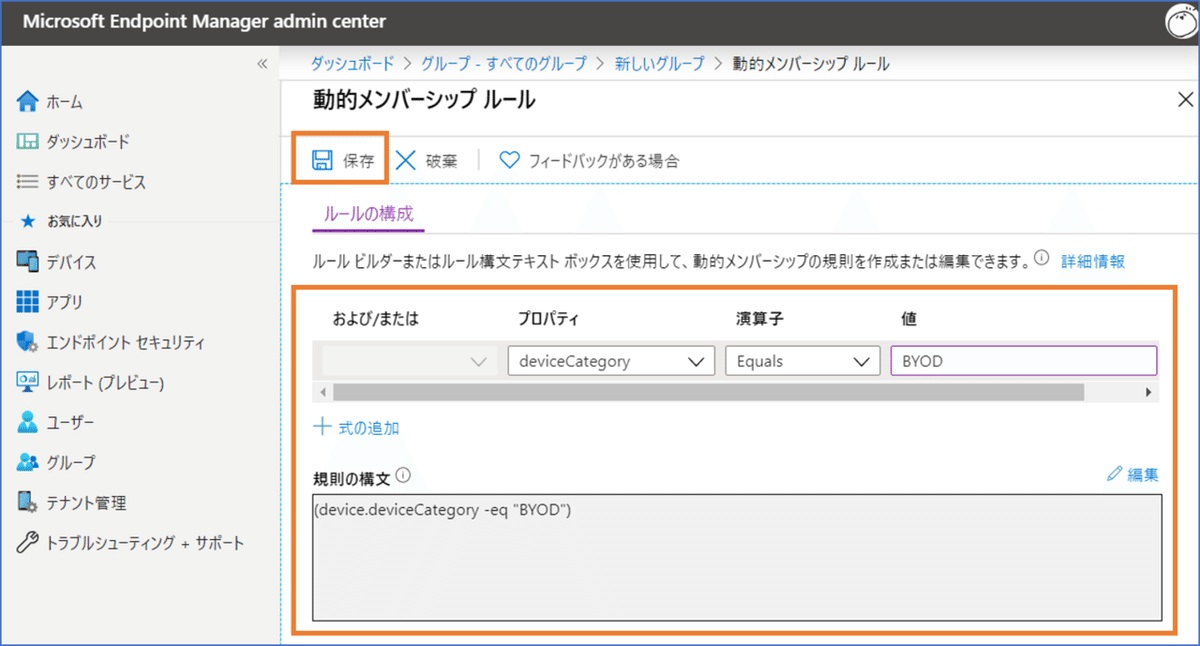Go to ホーム in the navigation

[64, 102]
